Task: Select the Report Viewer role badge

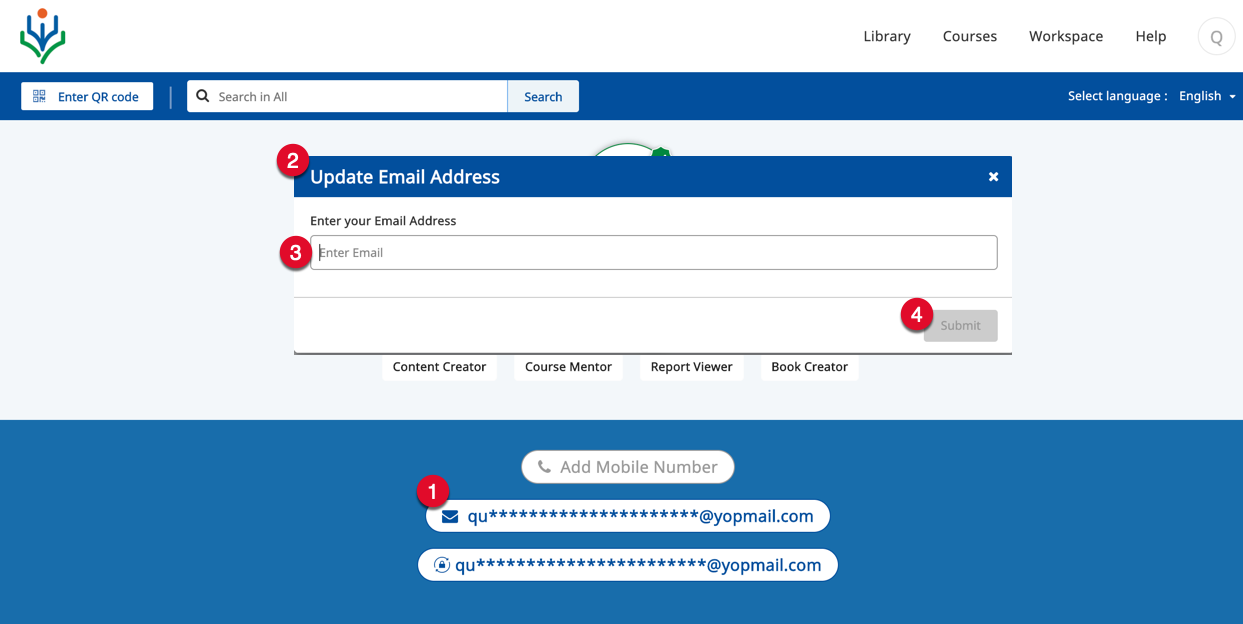Action: [x=691, y=367]
